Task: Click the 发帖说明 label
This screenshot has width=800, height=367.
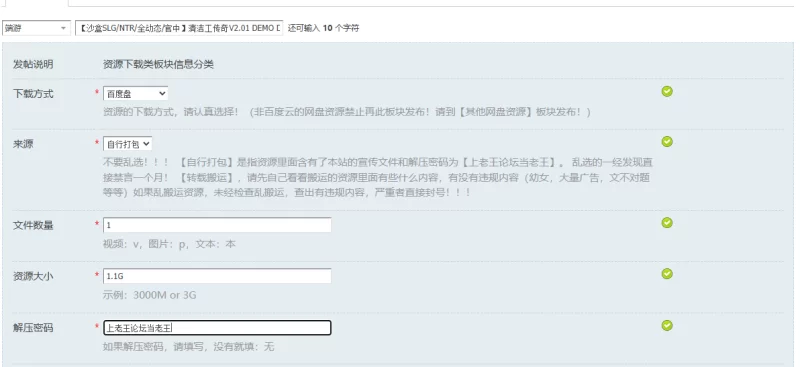Action: click(33, 64)
